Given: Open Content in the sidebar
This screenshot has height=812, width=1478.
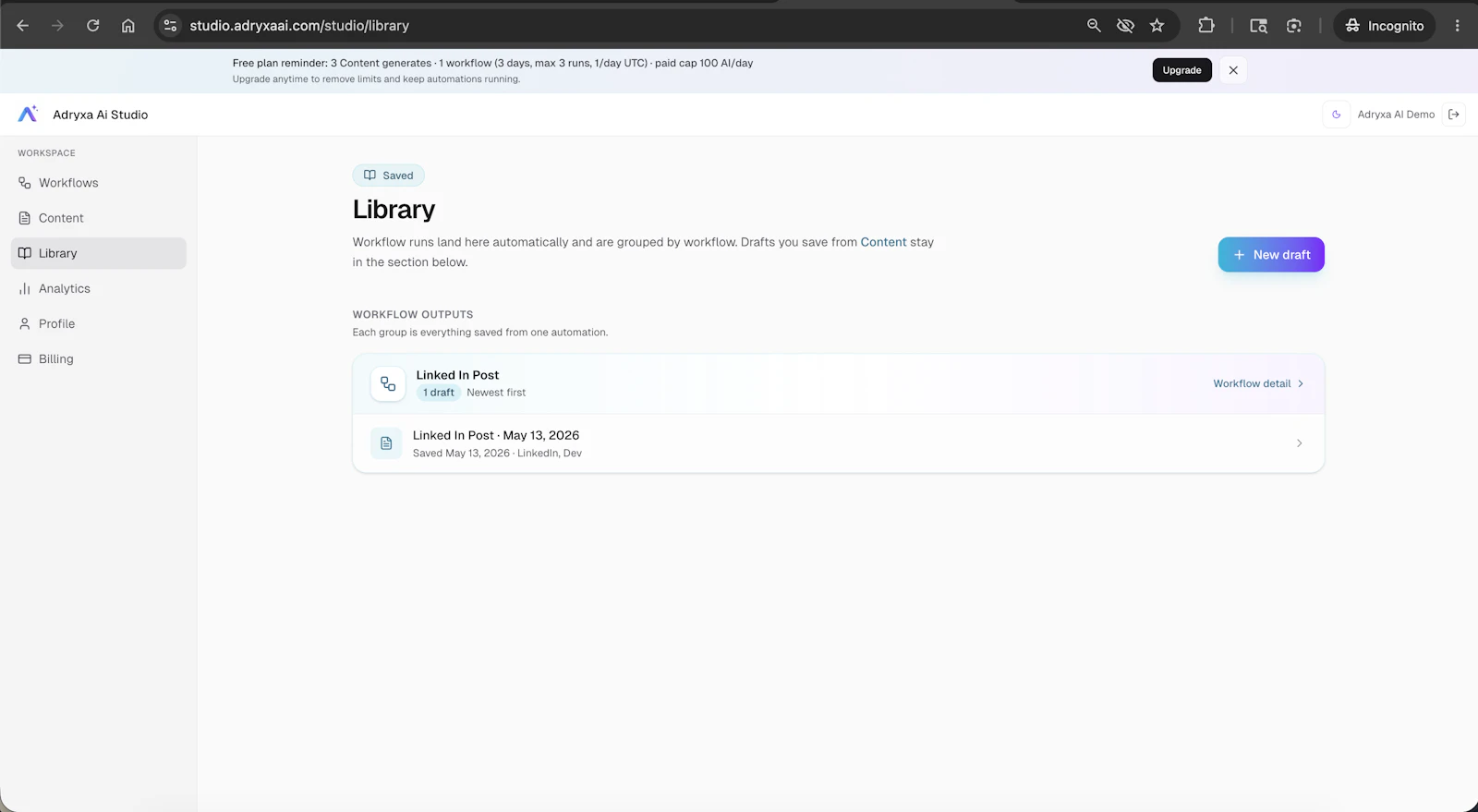Looking at the screenshot, I should point(99,218).
